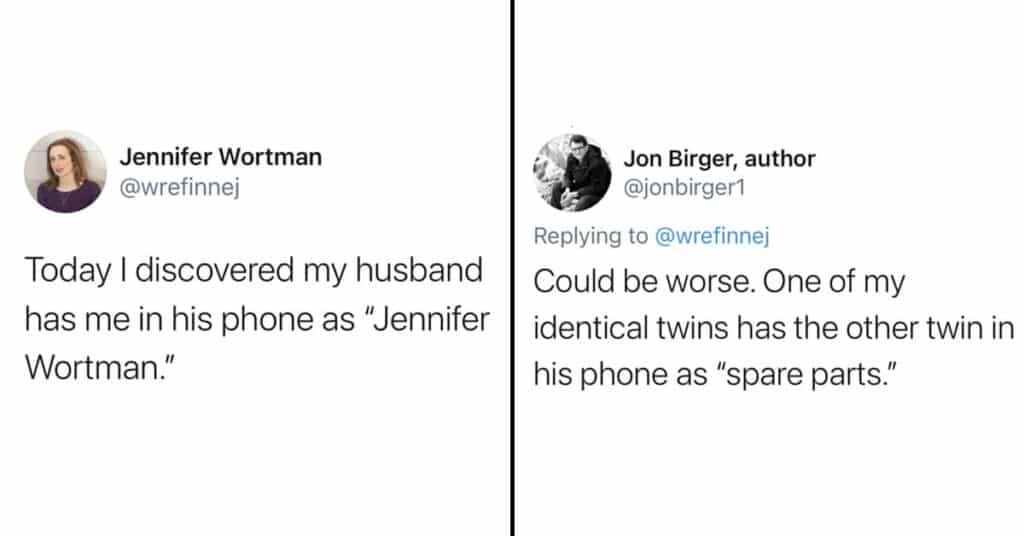Click the quoted "Jennifer in the tweet's second line
The height and width of the screenshot is (536, 1024).
point(425,319)
